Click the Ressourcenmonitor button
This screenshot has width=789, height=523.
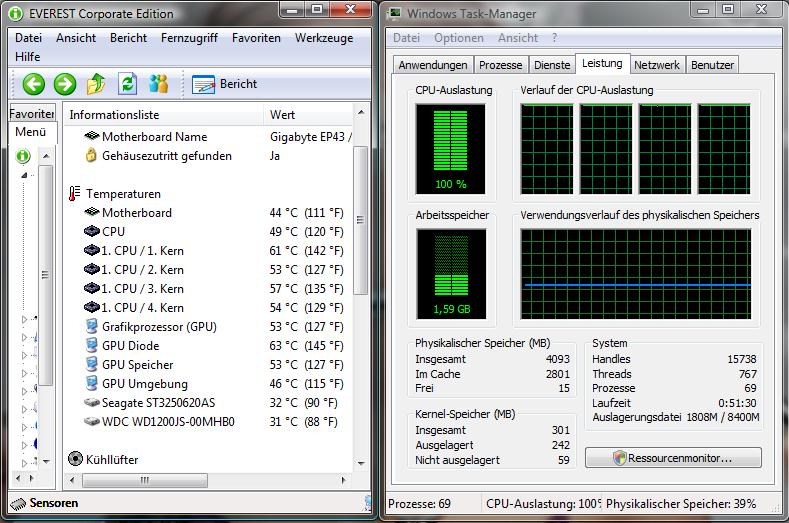(673, 458)
